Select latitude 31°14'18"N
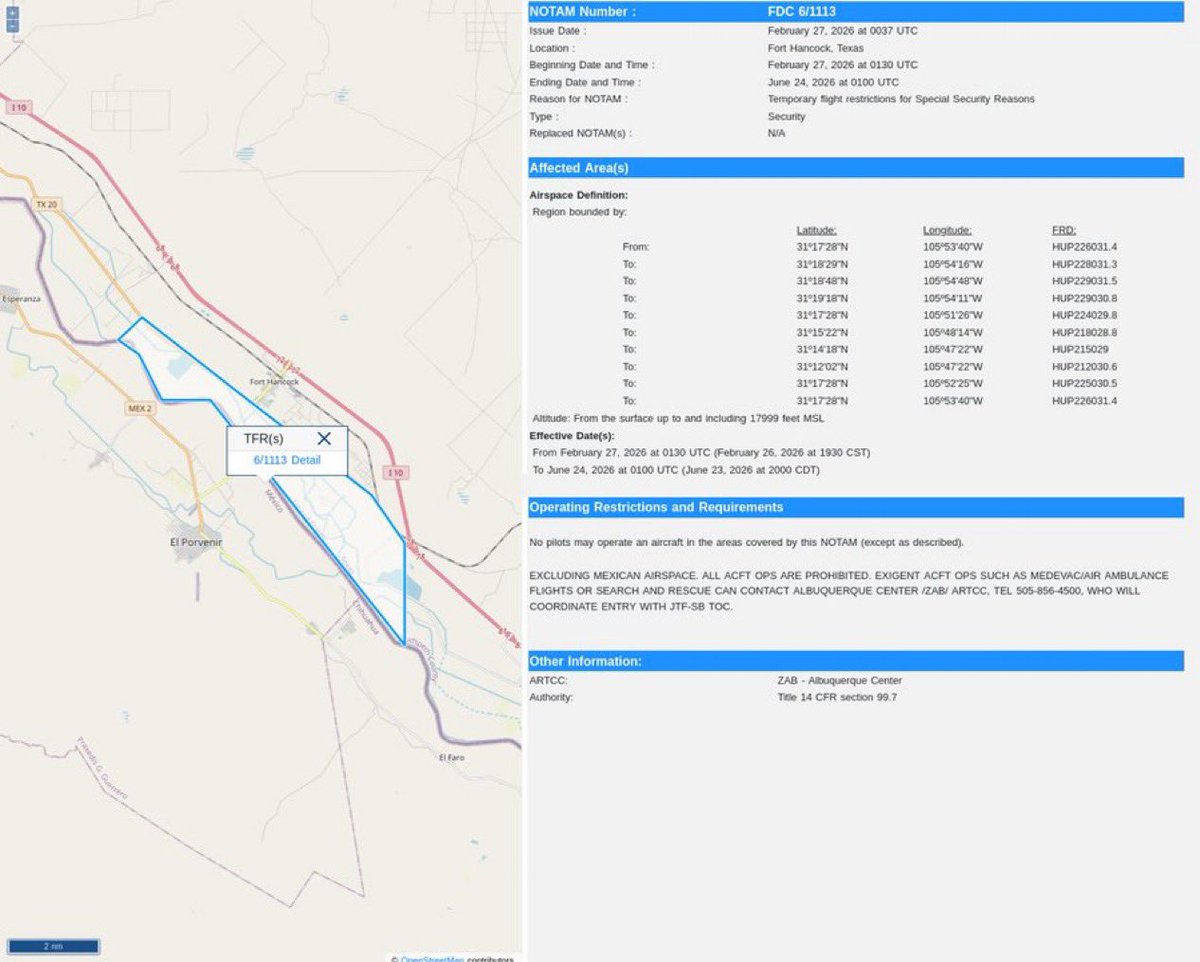This screenshot has width=1200, height=962. [x=822, y=349]
